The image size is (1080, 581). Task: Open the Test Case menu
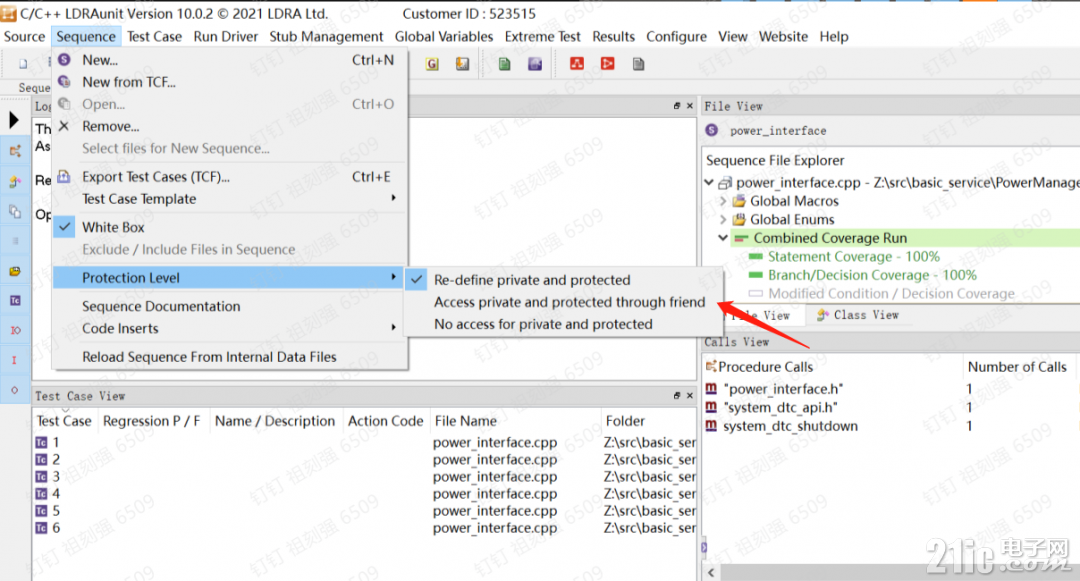pos(154,36)
